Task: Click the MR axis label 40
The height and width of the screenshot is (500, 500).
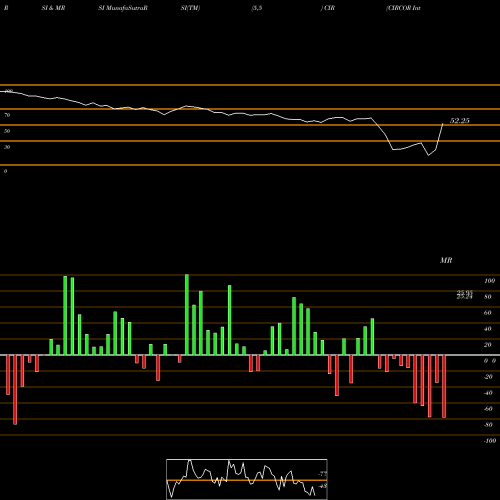Action: coord(488,329)
